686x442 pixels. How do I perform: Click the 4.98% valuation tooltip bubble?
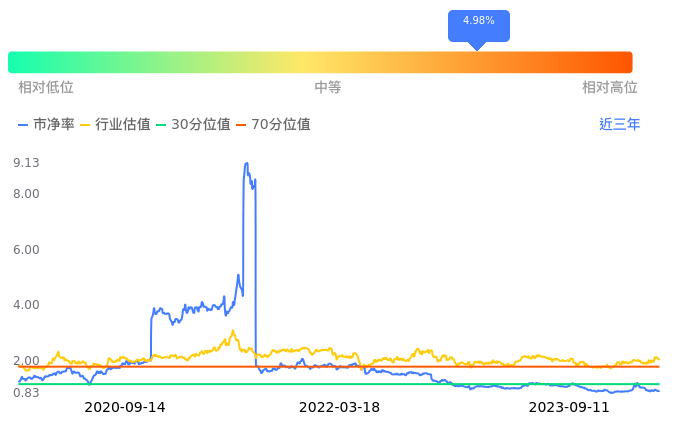click(x=478, y=22)
